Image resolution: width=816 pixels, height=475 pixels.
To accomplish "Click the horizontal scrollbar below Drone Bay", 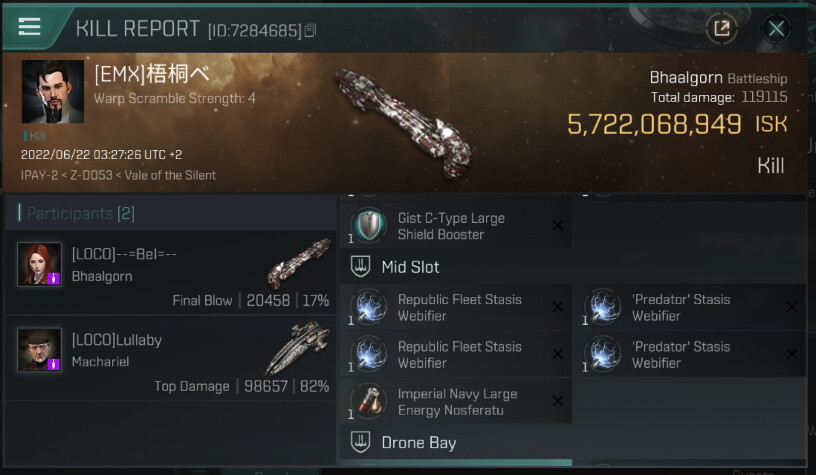I will [455, 462].
